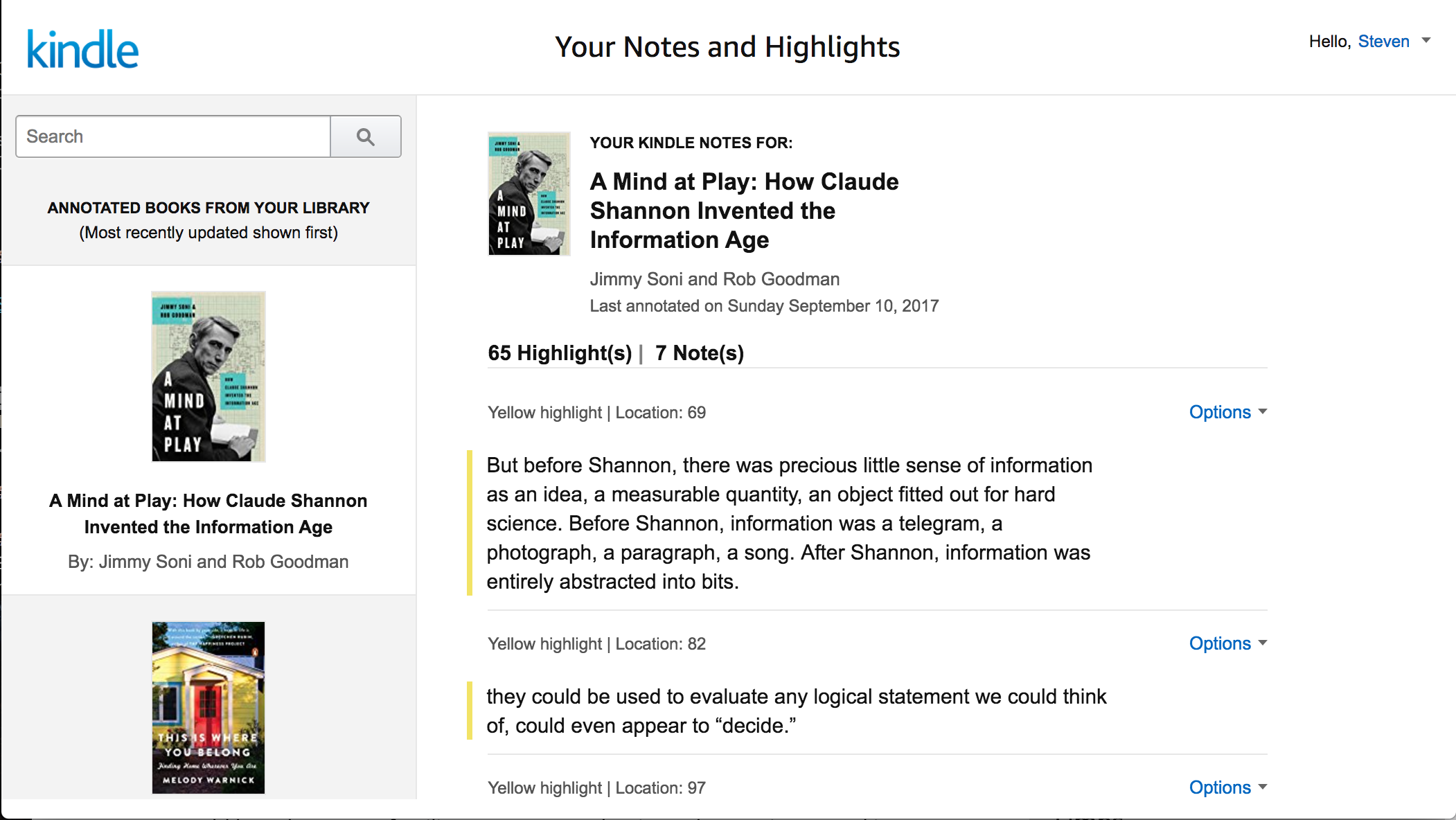Click the yellow bar of Location 69 highlight
This screenshot has height=820, width=1456.
pos(470,523)
